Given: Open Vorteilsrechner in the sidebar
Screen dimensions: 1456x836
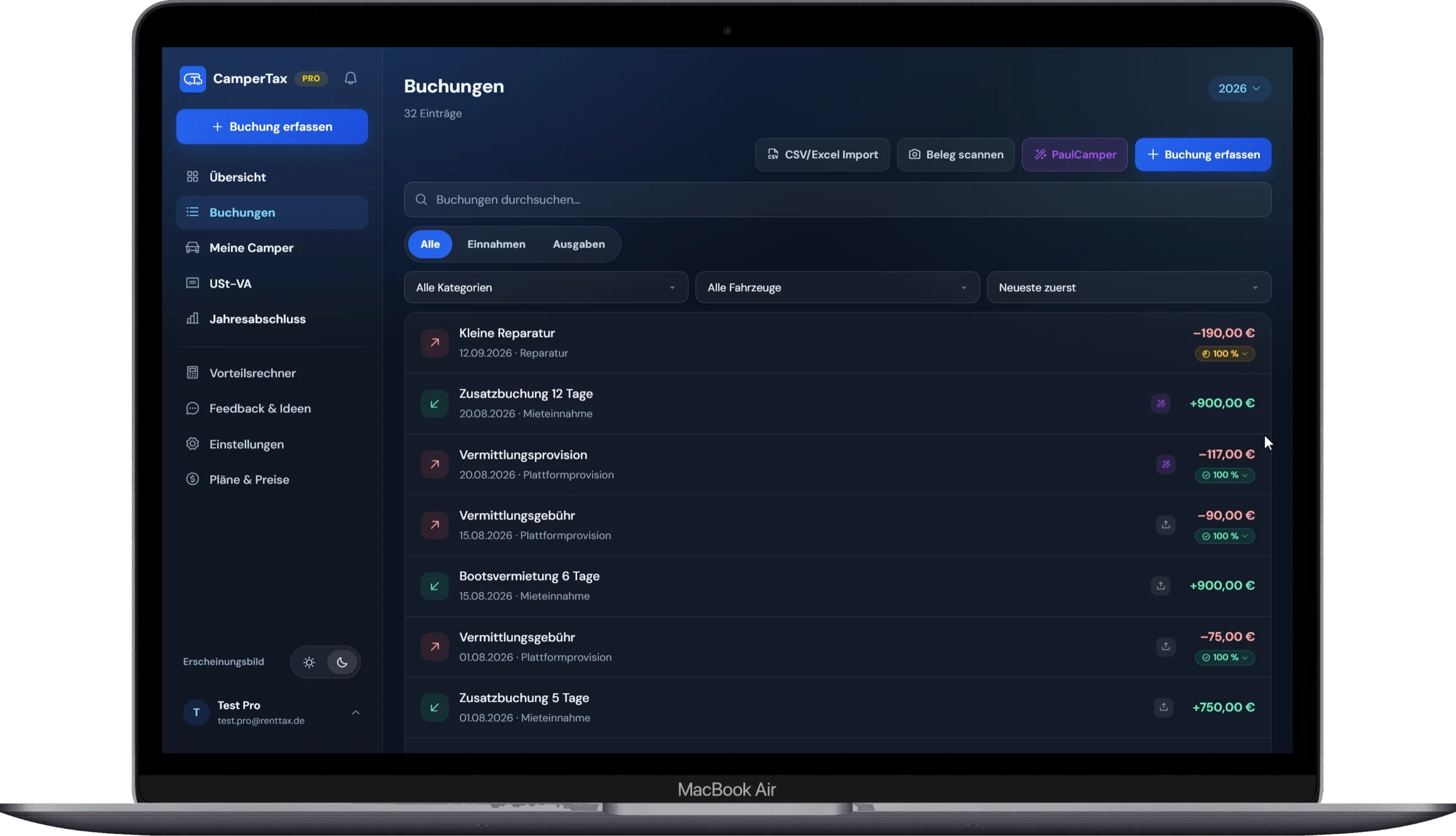Looking at the screenshot, I should [x=272, y=373].
